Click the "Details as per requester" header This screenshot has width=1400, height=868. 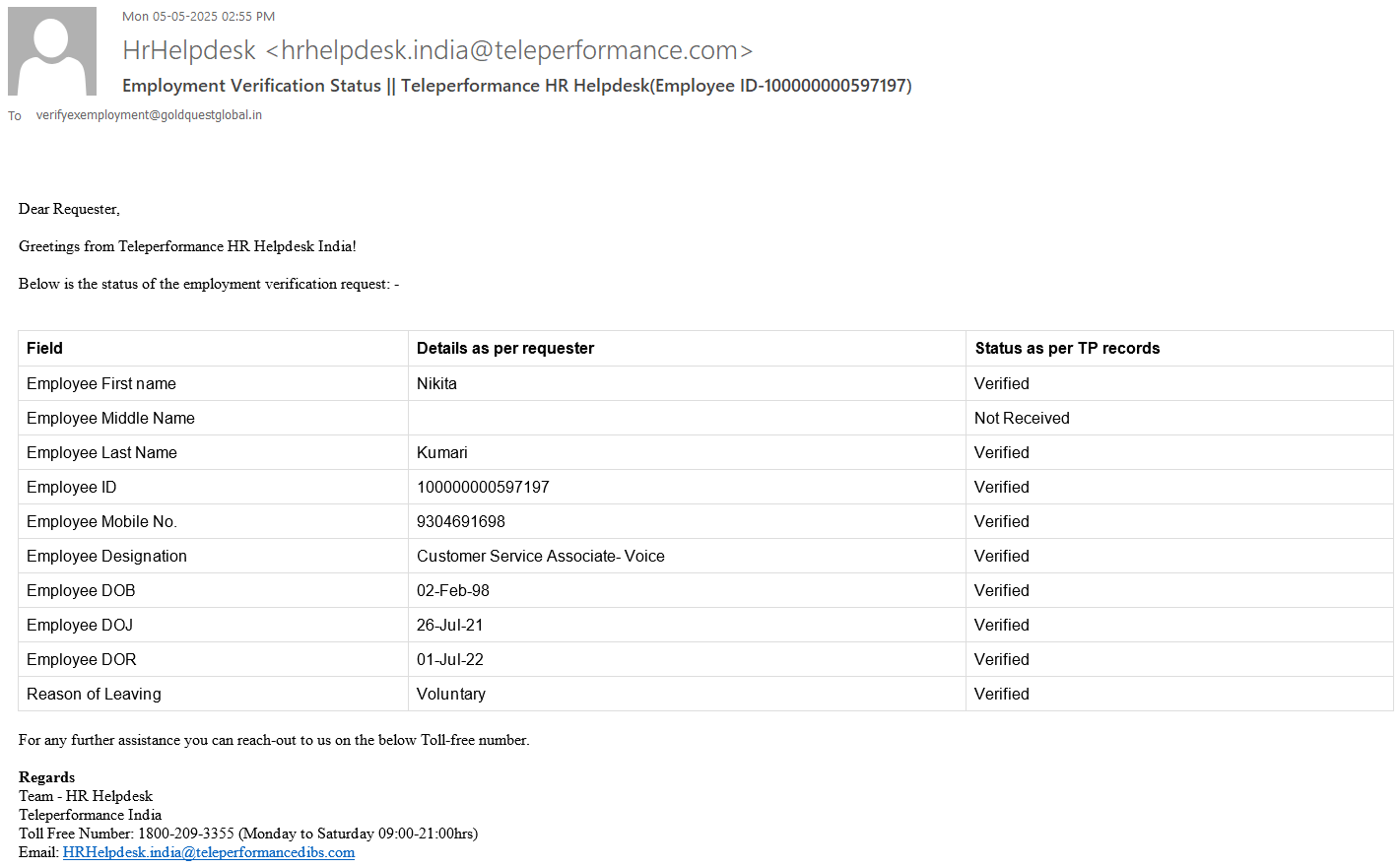pyautogui.click(x=505, y=348)
